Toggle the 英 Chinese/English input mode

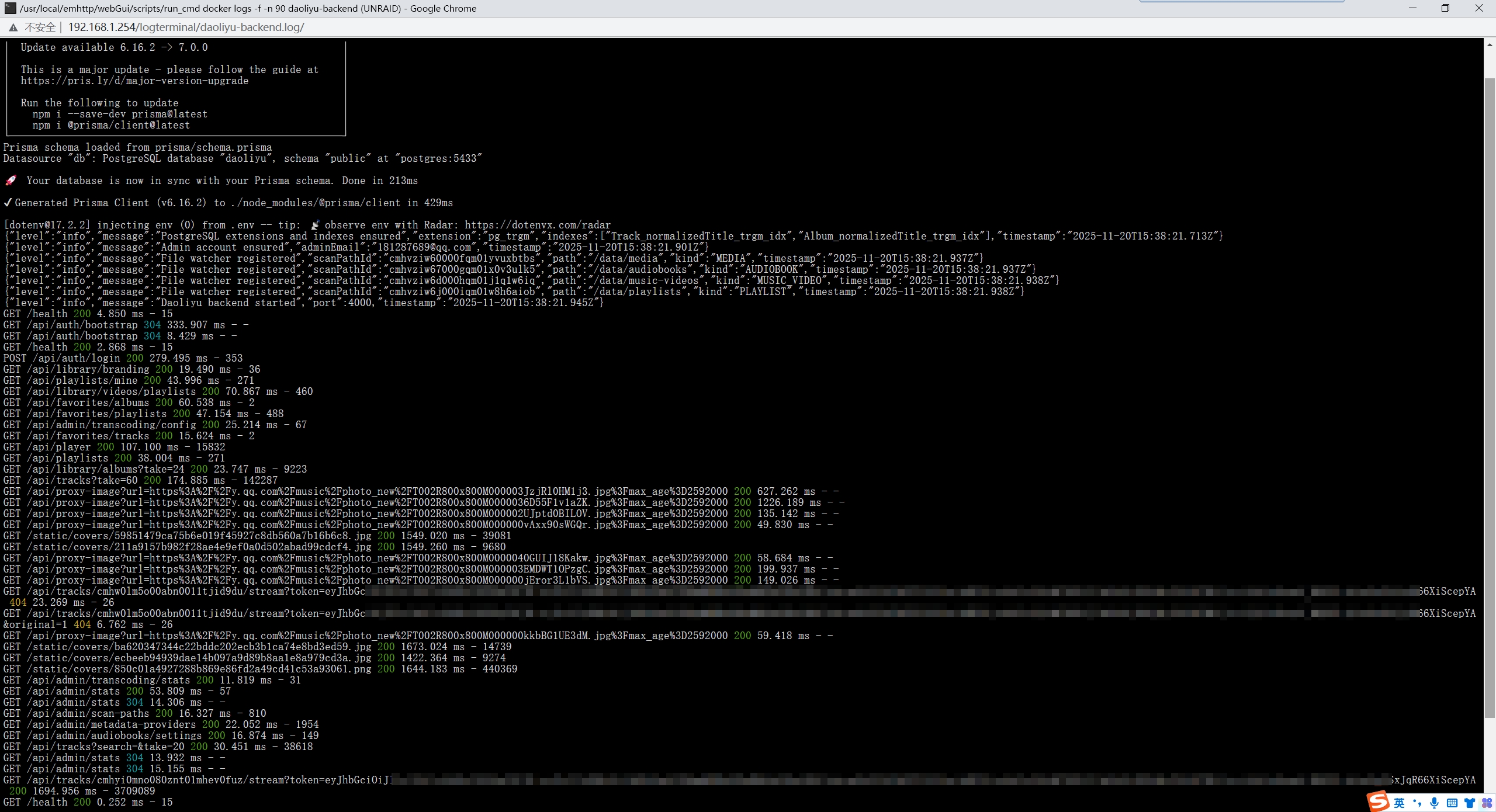(1399, 803)
